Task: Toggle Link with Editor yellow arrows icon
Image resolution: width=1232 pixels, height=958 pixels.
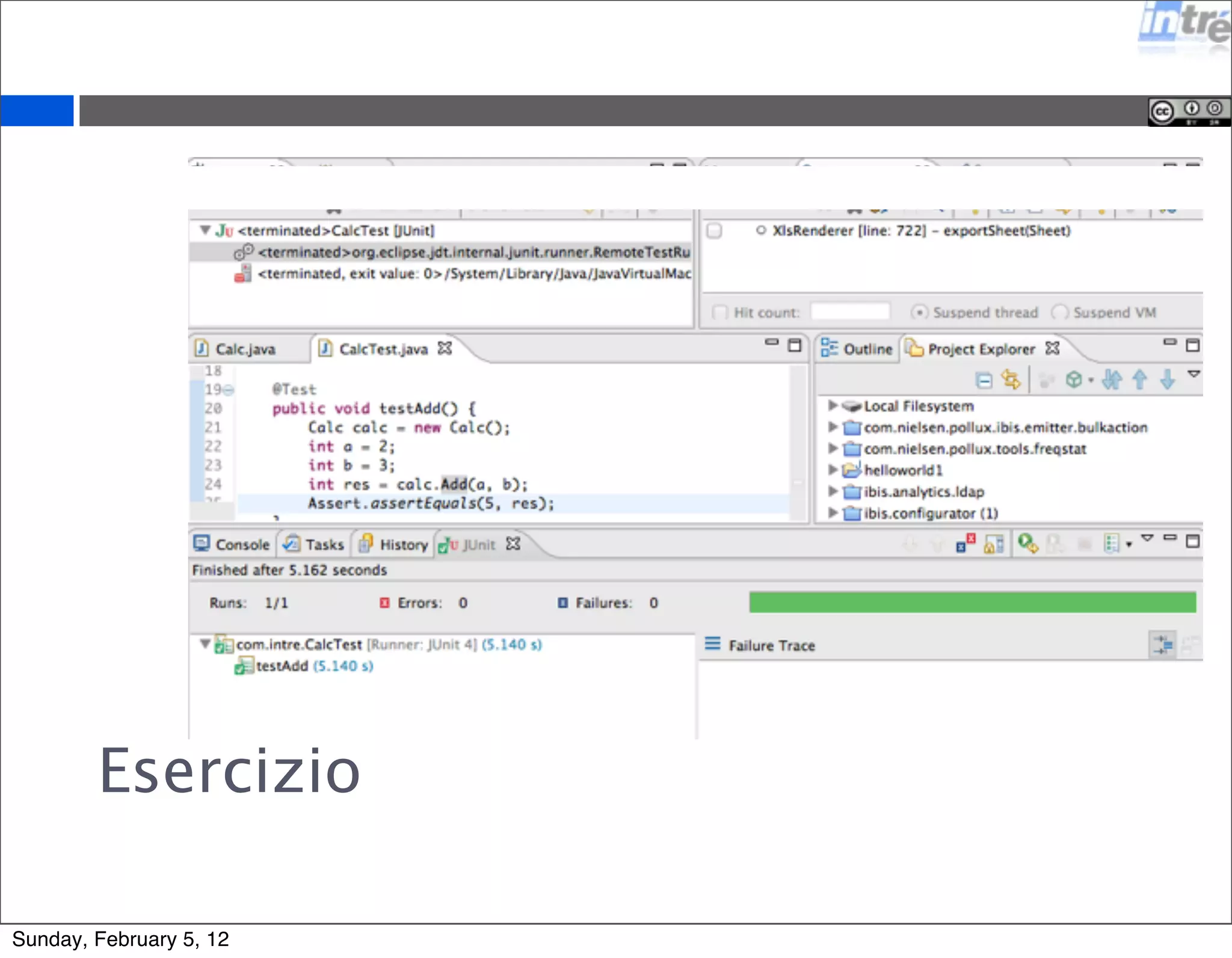Action: (1011, 379)
